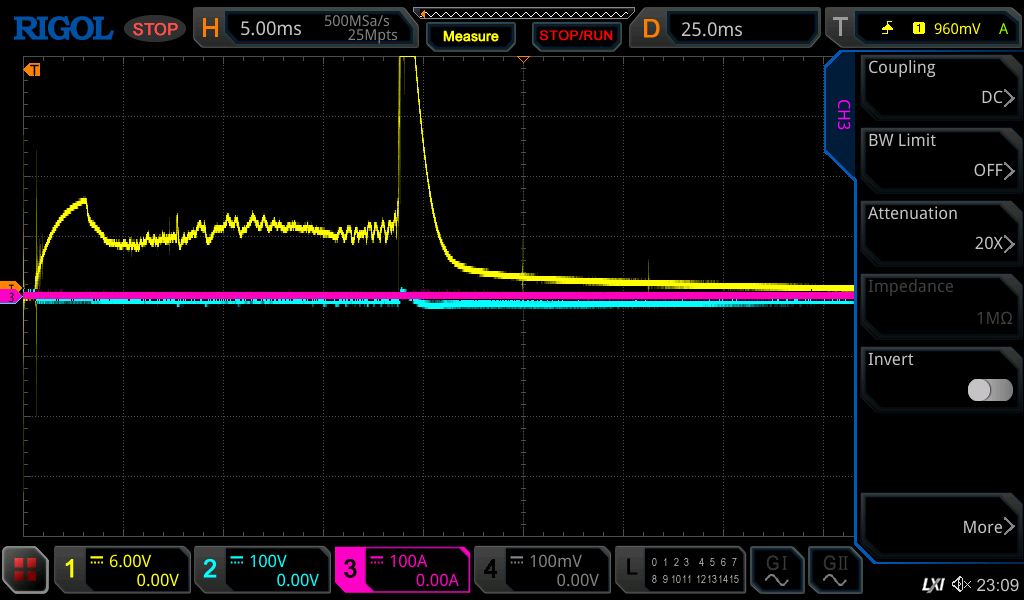The width and height of the screenshot is (1024, 600).
Task: Open the horizontal timebase 5.00ms setting
Action: tap(304, 28)
